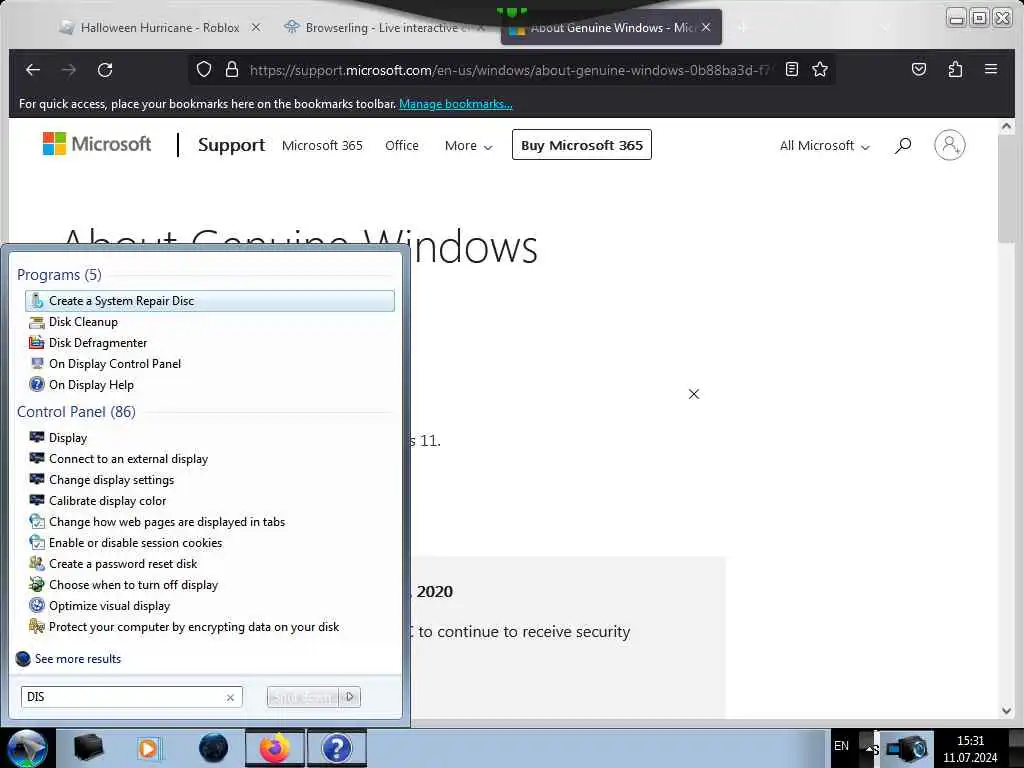Toggle reader view icon
The image size is (1024, 768).
point(792,69)
